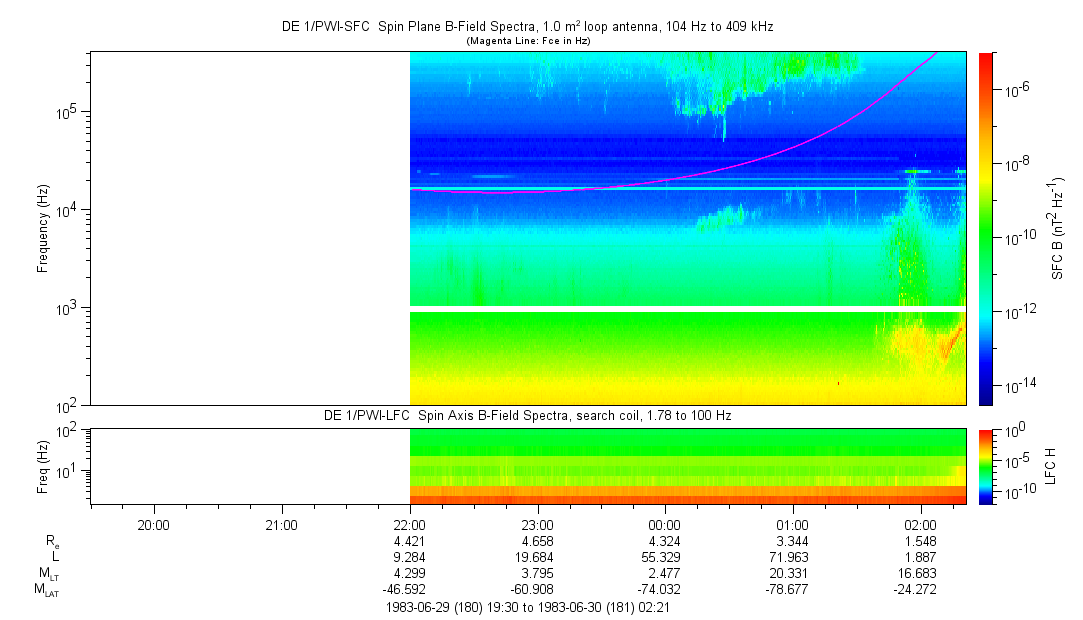Image resolution: width=1083 pixels, height=620 pixels.
Task: Click the 10⁻⁶ SFC colorbar tick label
Action: click(1015, 89)
